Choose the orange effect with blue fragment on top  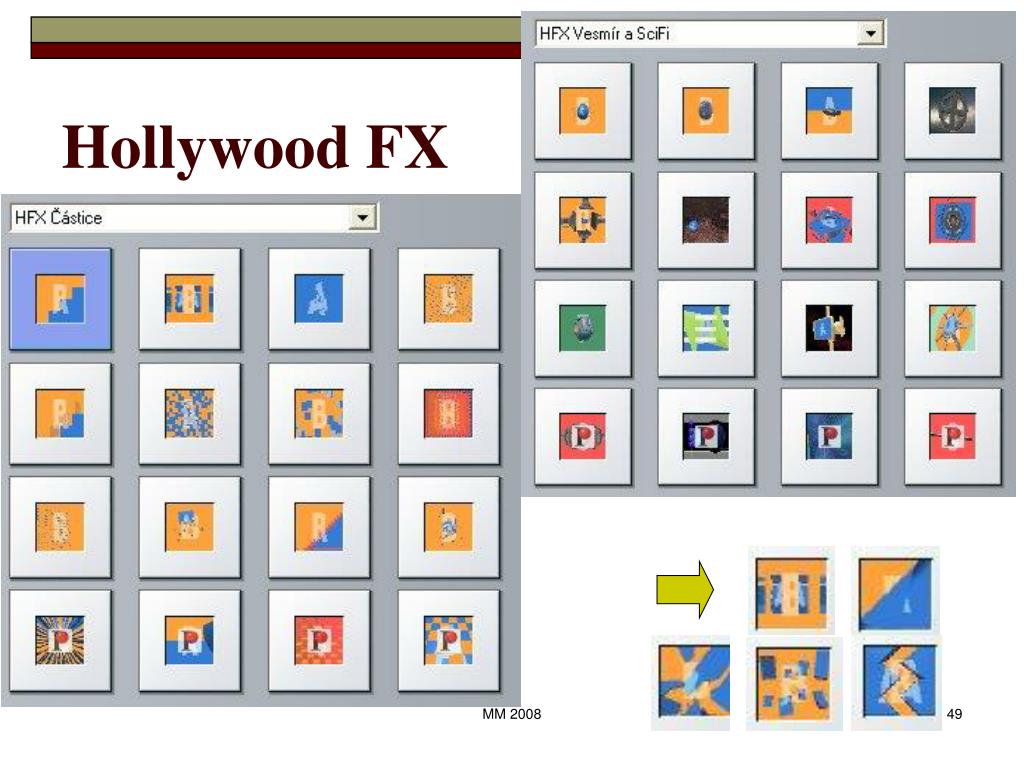(189, 527)
